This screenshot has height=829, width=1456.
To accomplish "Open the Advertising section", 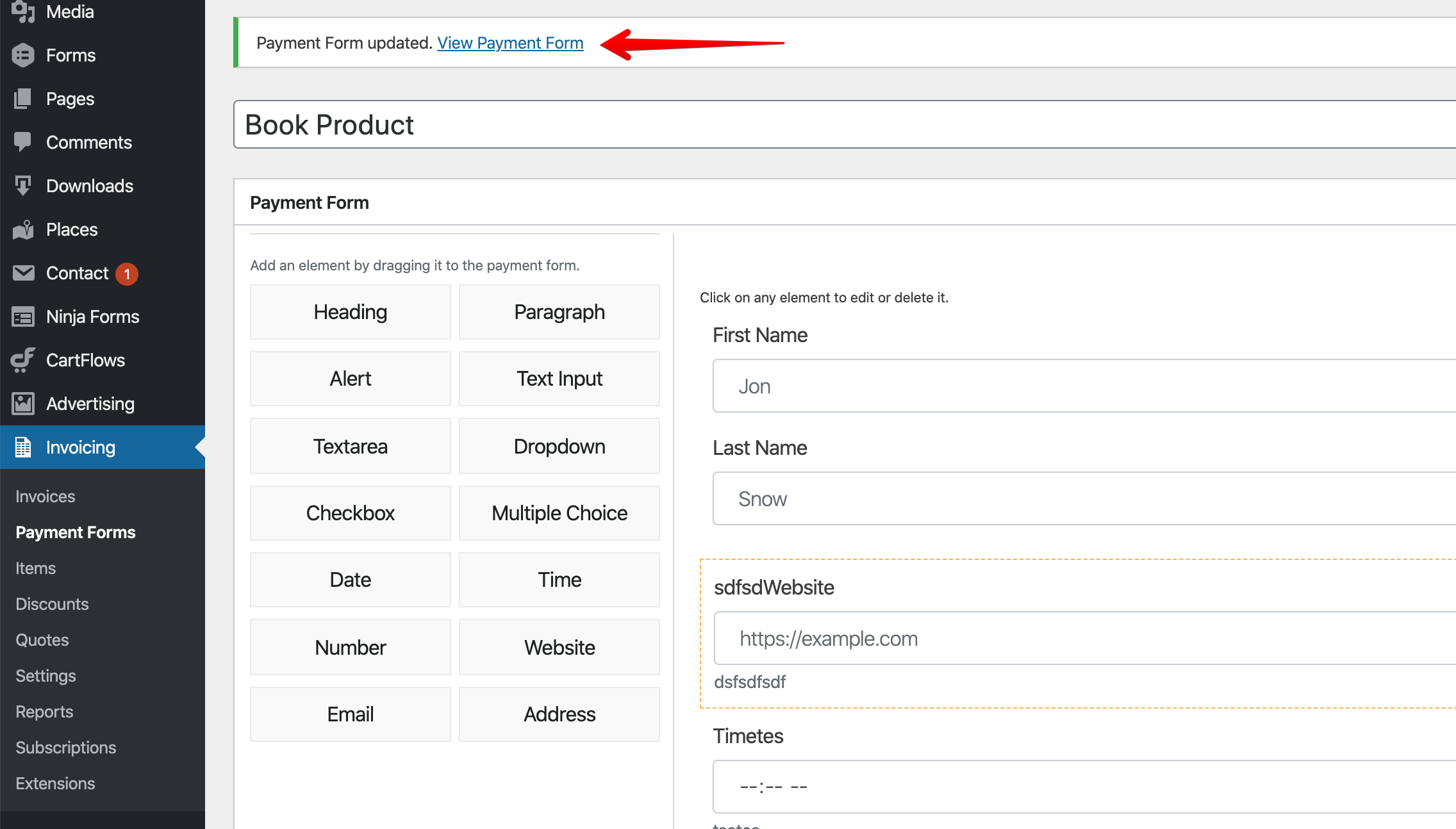I will [90, 404].
